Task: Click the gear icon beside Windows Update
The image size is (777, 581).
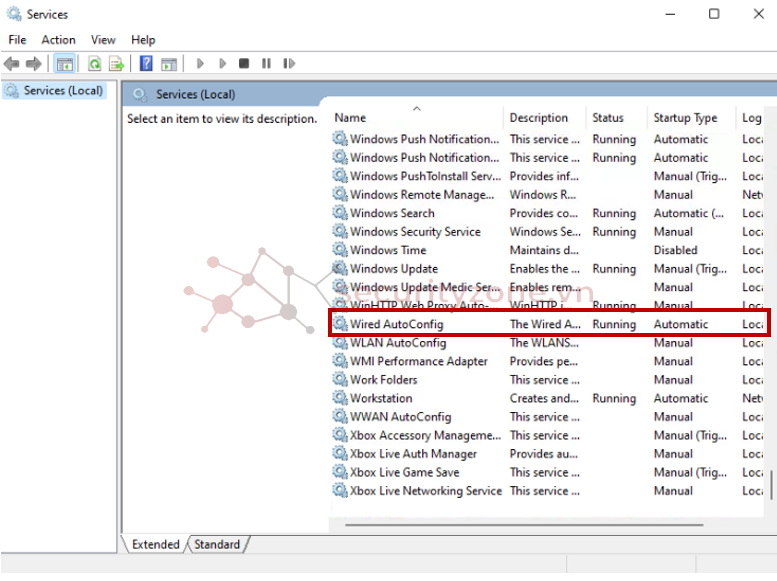Action: [340, 268]
